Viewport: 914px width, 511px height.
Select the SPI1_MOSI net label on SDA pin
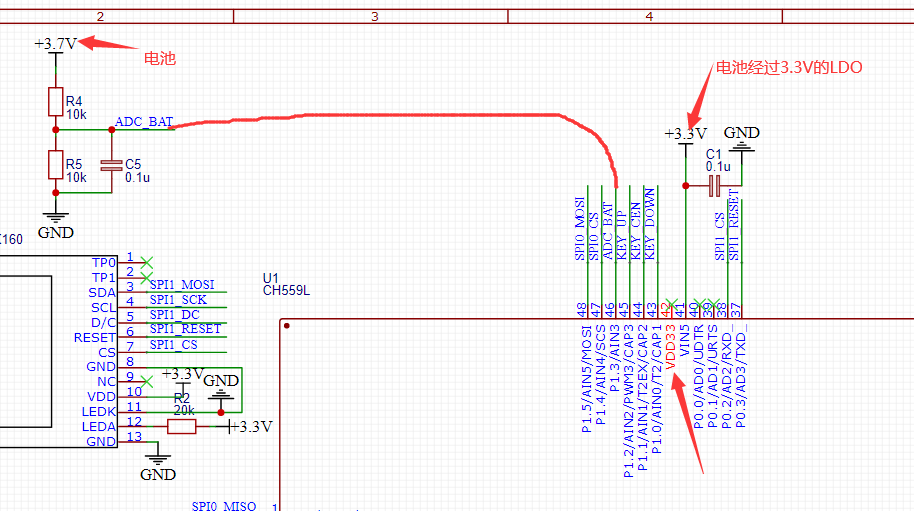pyautogui.click(x=182, y=285)
